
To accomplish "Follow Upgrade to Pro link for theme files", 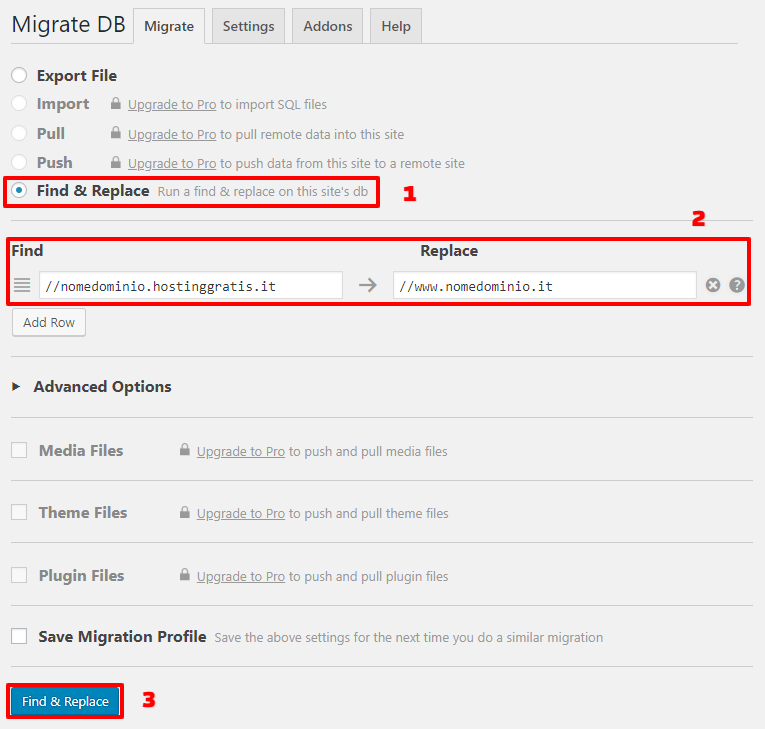I will [241, 513].
